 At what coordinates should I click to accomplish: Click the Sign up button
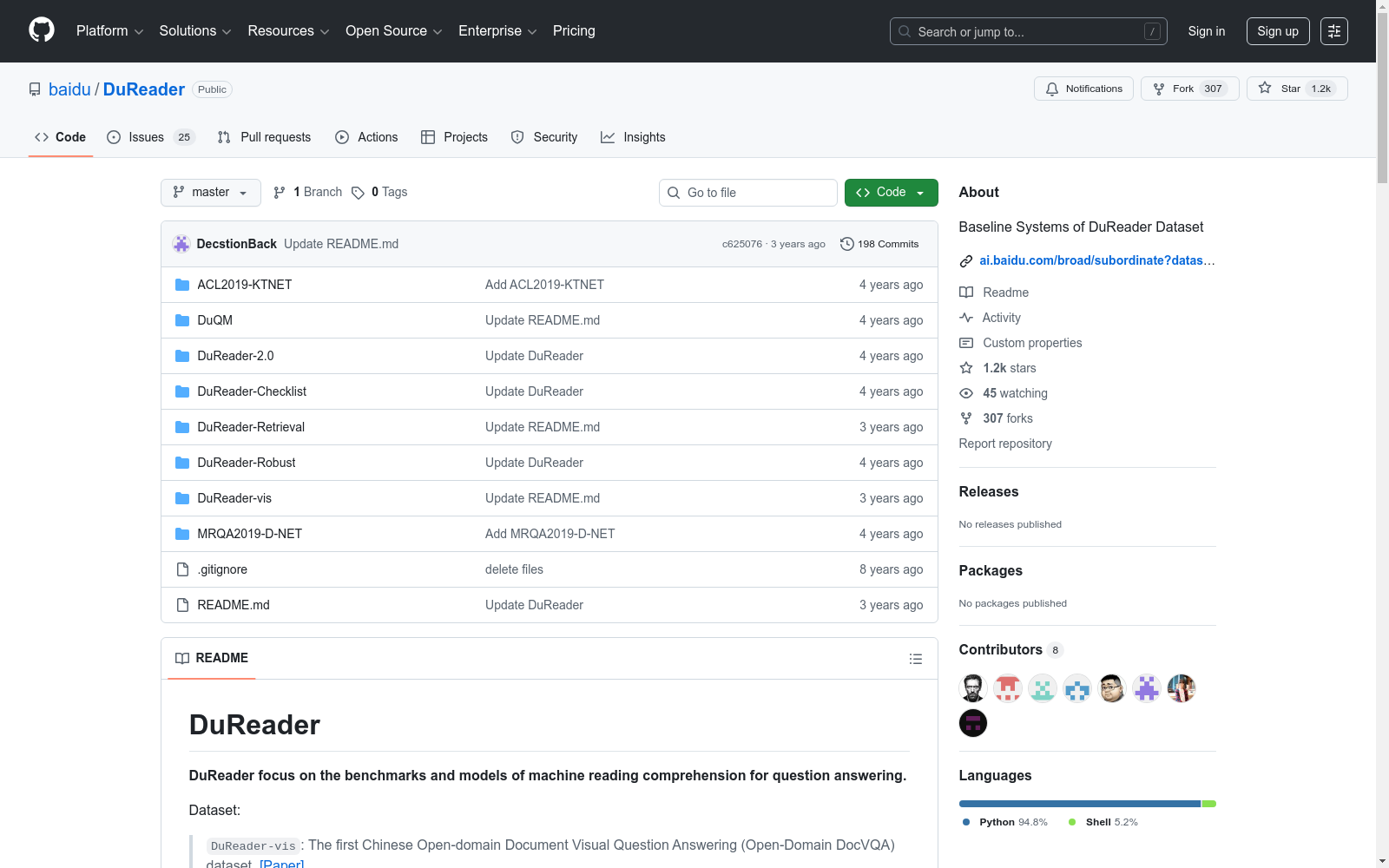point(1278,31)
